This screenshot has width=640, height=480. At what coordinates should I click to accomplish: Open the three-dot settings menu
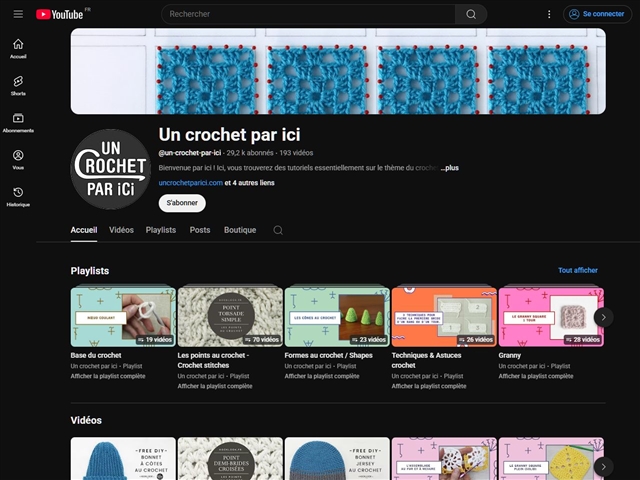pos(549,14)
